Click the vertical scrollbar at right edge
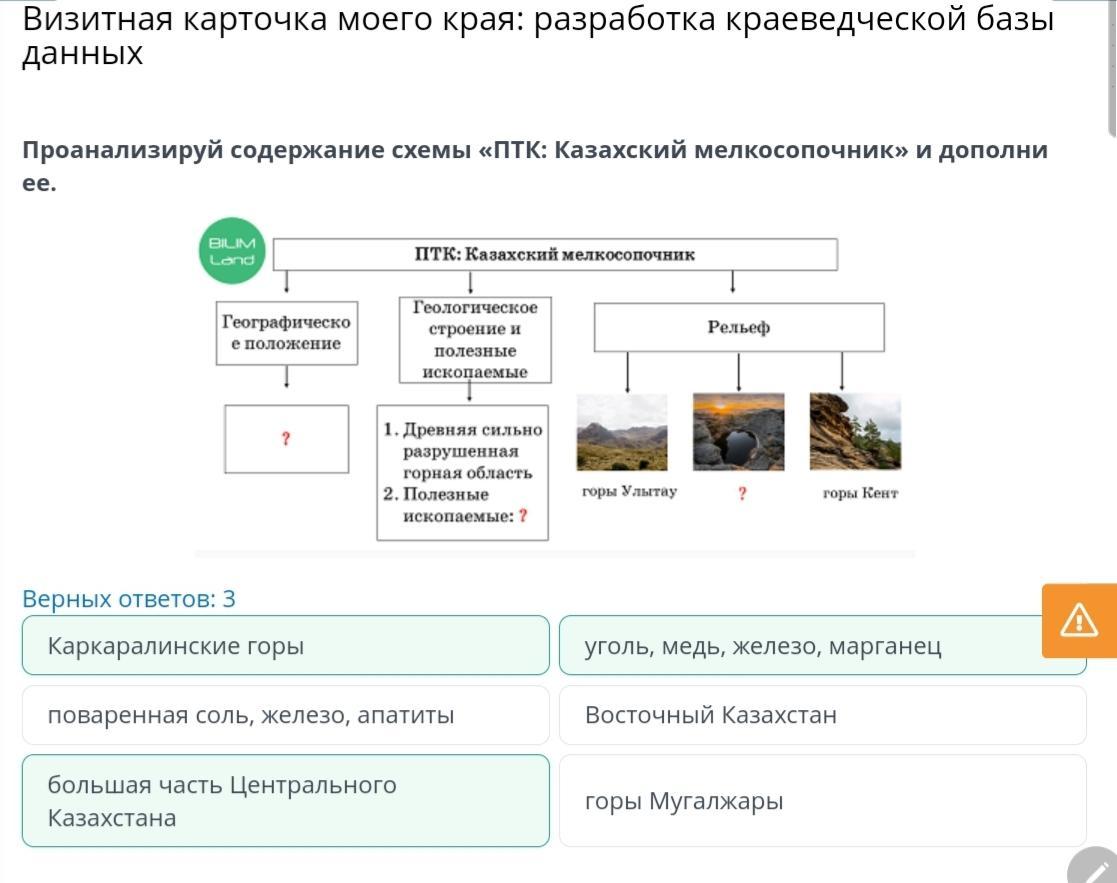The height and width of the screenshot is (883, 1117). click(1112, 68)
